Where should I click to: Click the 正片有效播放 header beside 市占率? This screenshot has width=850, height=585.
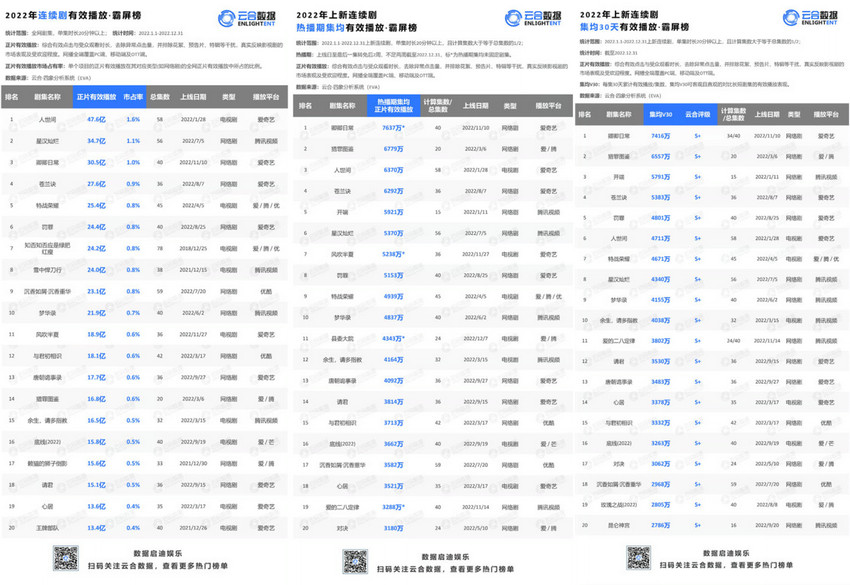coord(96,97)
